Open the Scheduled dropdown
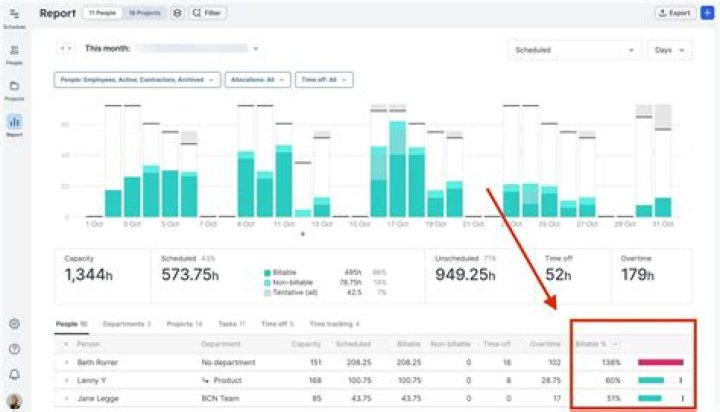 [574, 50]
